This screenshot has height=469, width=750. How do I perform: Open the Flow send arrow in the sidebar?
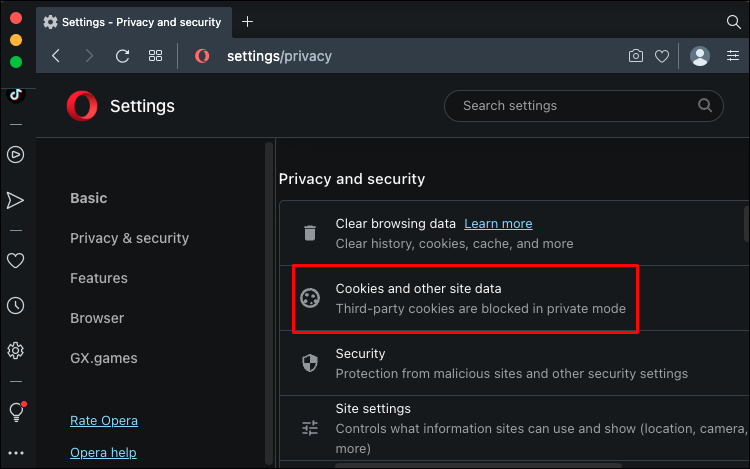[15, 200]
